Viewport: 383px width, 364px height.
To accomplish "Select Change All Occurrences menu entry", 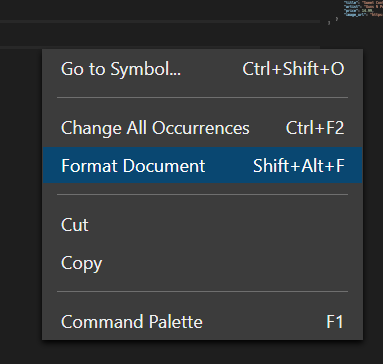I will tap(202, 128).
